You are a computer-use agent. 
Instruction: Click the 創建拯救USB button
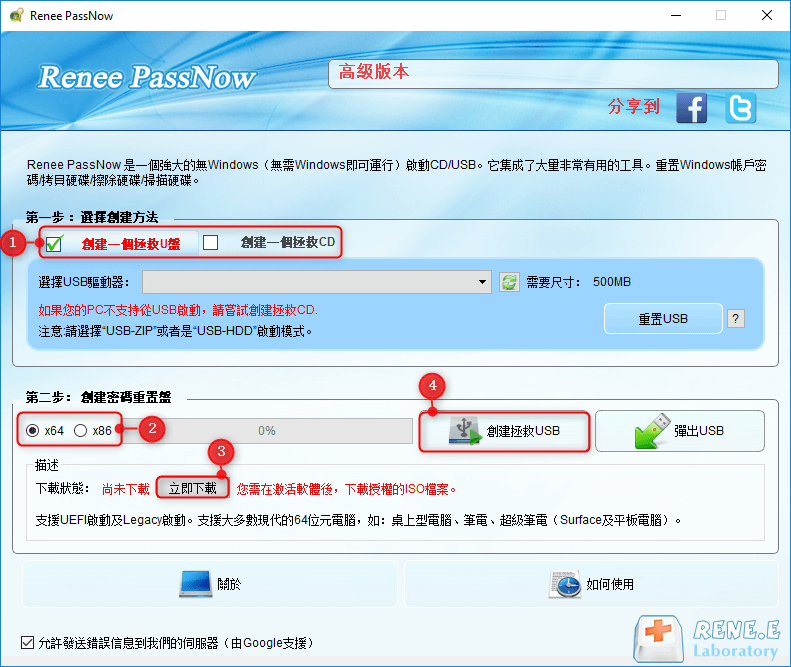point(504,431)
